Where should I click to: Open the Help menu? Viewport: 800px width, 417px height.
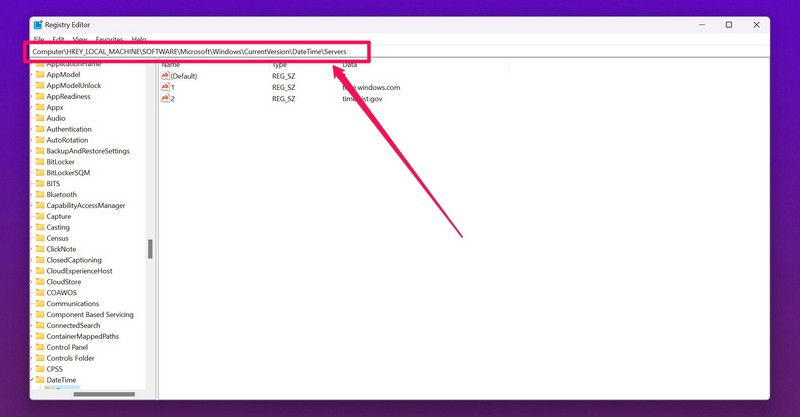(x=139, y=39)
